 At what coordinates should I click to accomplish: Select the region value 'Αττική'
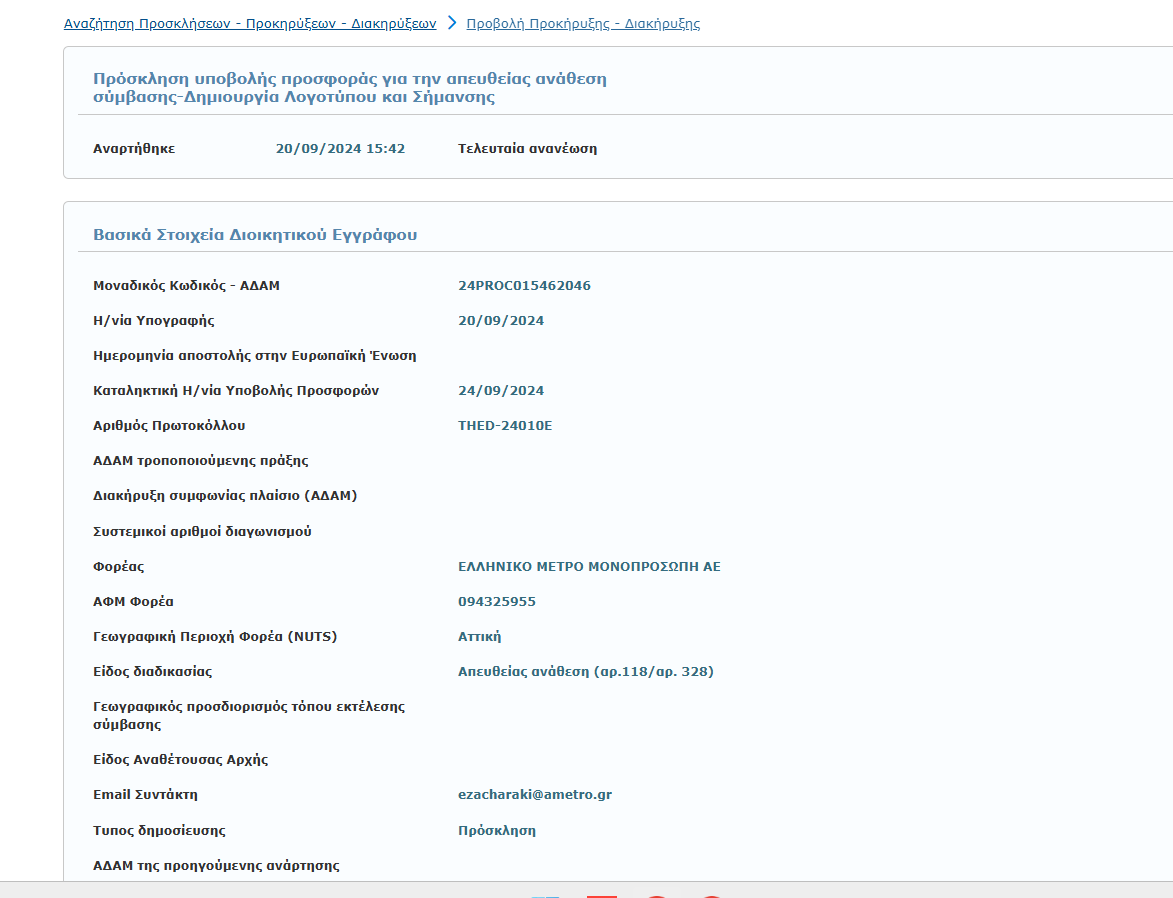(x=480, y=636)
